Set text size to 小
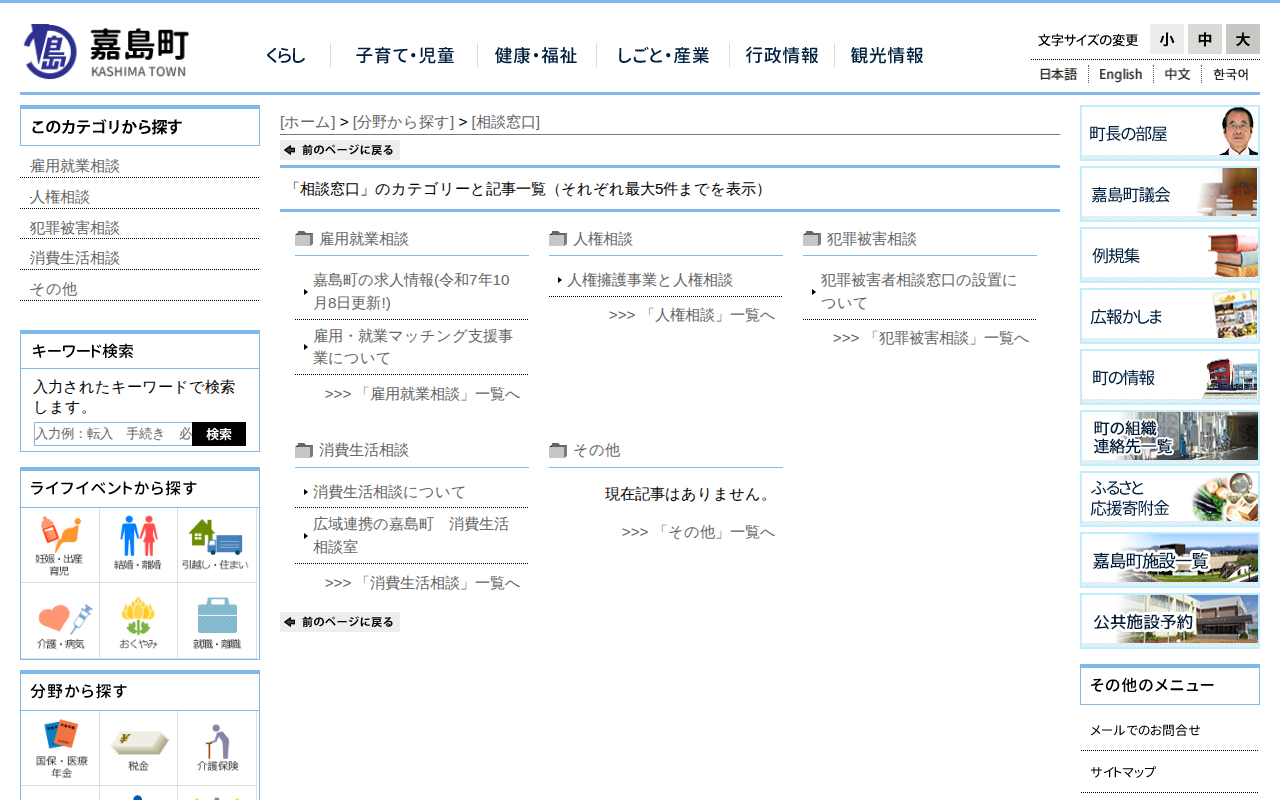The width and height of the screenshot is (1280, 800). (x=1167, y=39)
